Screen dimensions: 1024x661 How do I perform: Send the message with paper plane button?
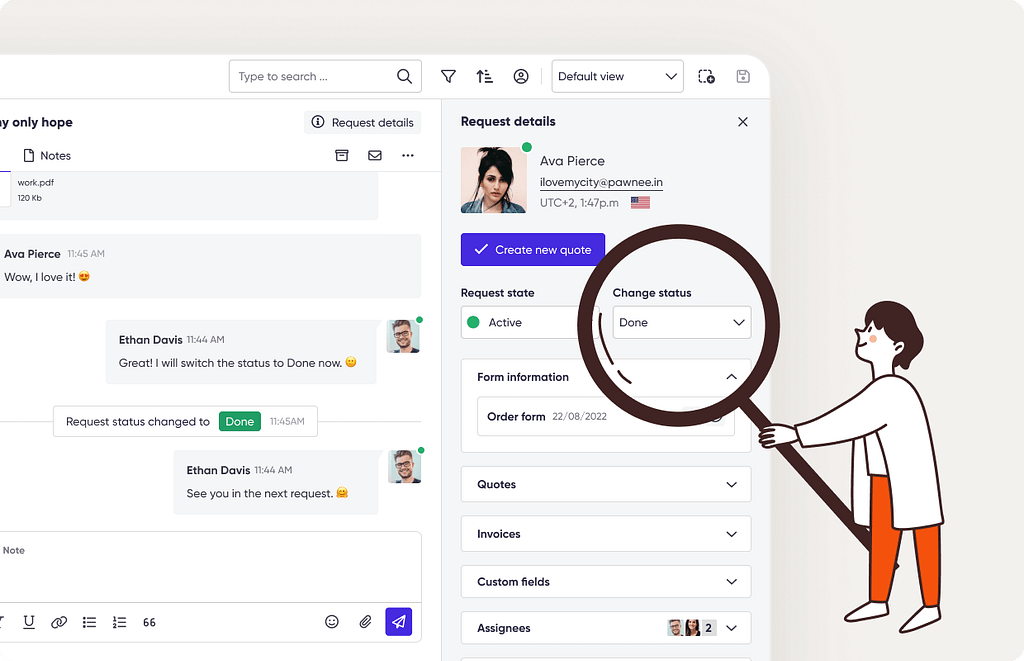point(398,622)
